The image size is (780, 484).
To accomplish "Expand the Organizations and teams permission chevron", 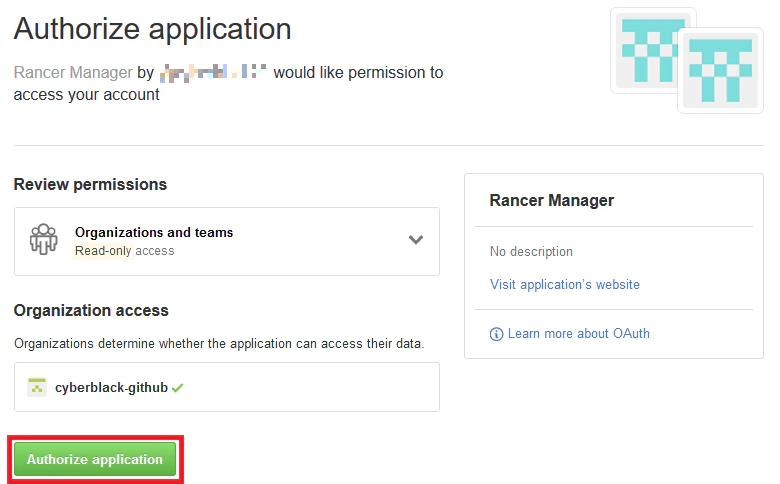I will [x=416, y=240].
